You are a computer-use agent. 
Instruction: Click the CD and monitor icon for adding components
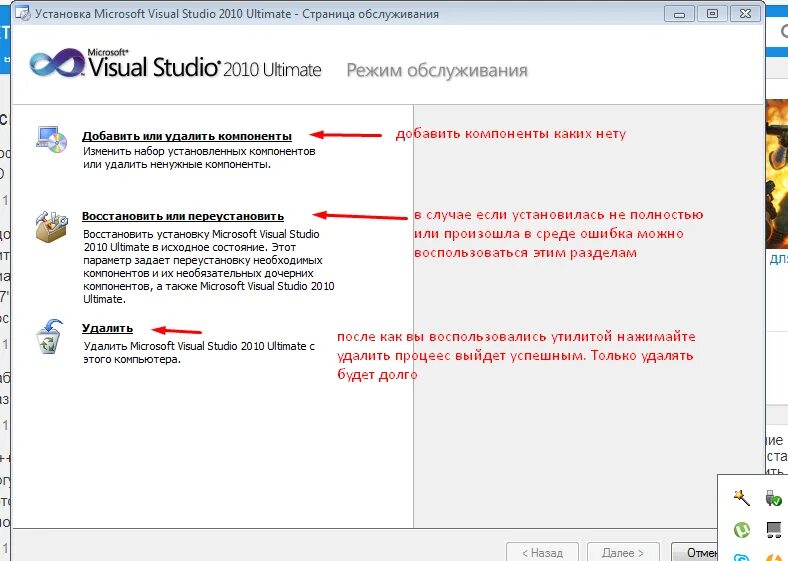pos(52,139)
